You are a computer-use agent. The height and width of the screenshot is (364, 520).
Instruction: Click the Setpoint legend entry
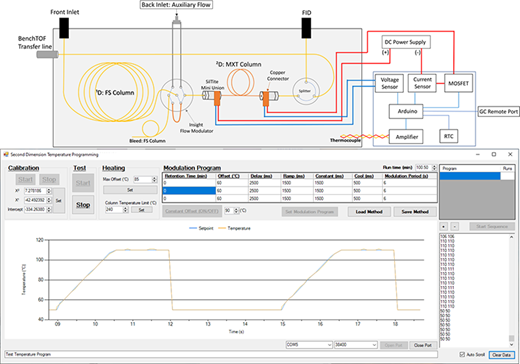point(201,228)
